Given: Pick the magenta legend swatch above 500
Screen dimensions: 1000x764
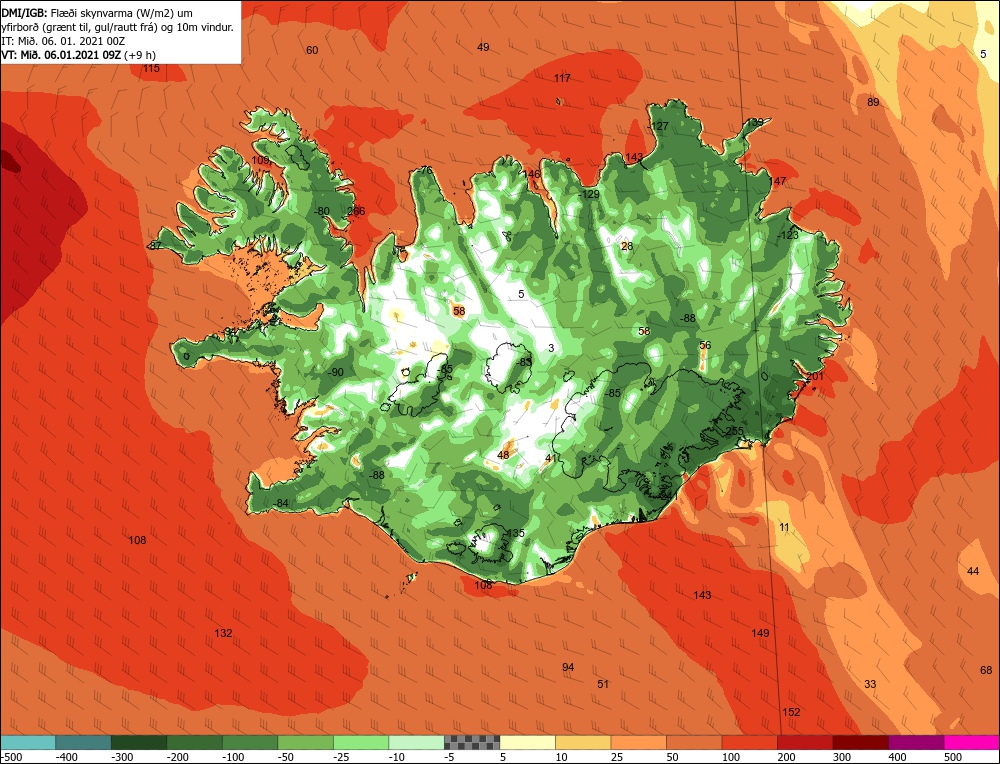Looking at the screenshot, I should [972, 742].
